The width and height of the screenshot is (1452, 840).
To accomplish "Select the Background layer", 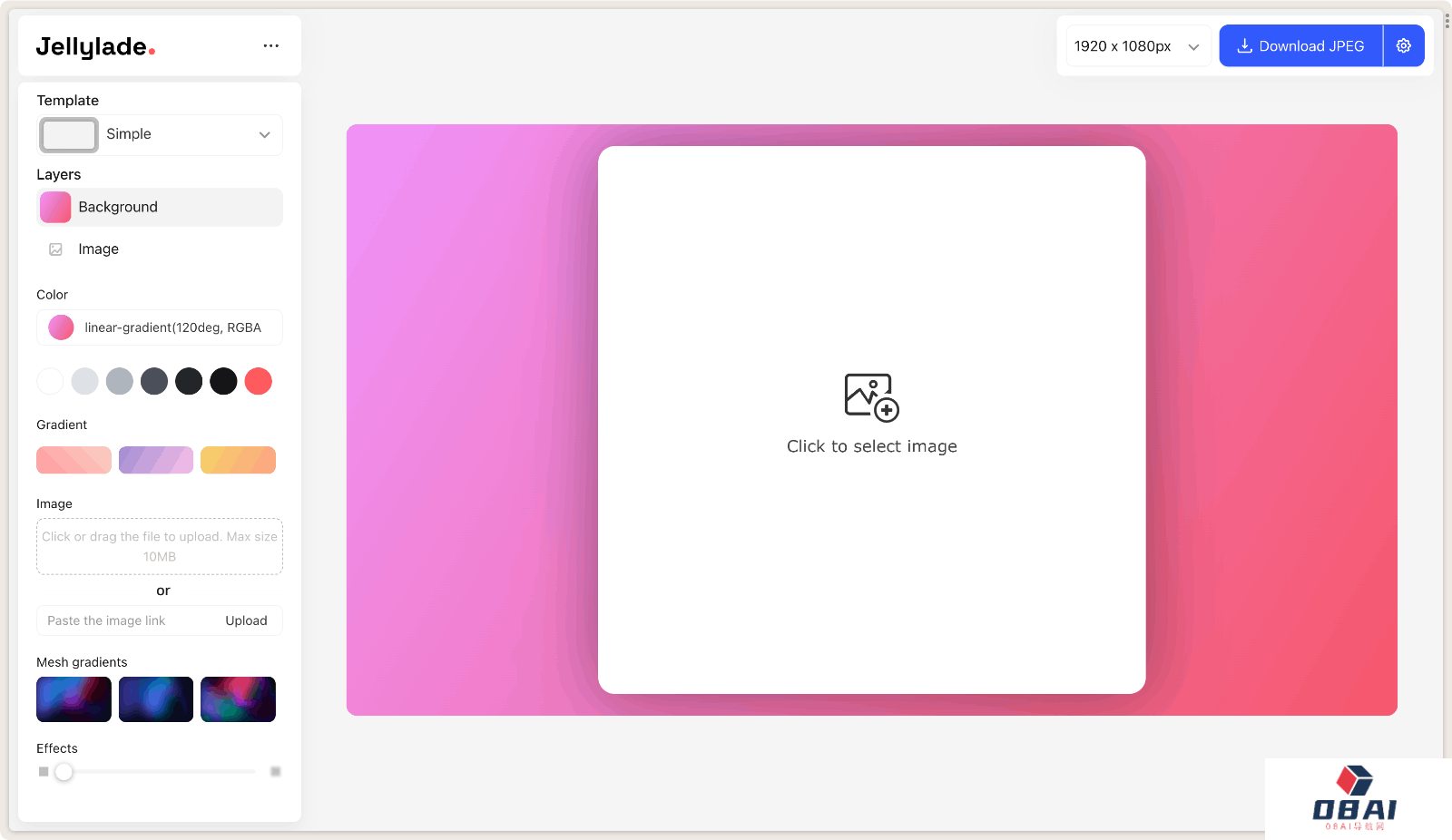I will (160, 207).
